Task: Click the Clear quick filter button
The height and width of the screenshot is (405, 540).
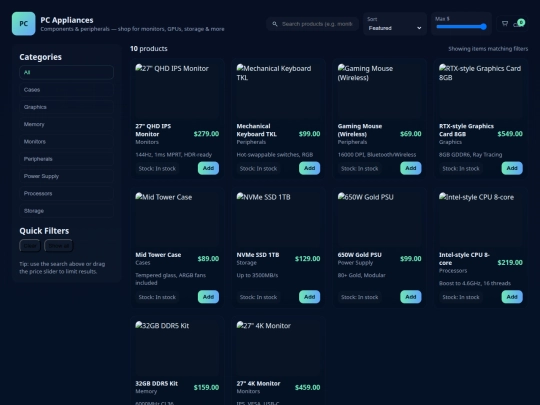Action: pos(30,246)
